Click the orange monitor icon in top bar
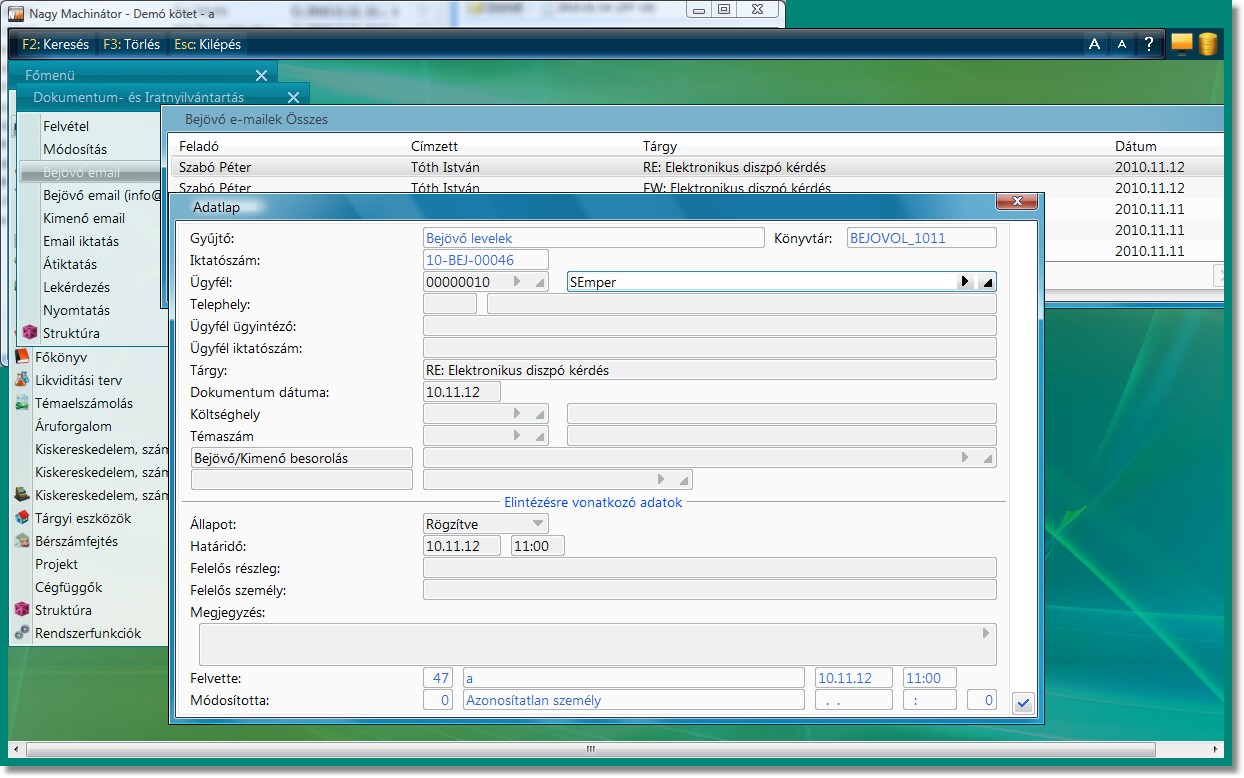This screenshot has width=1244, height=778. 1182,44
